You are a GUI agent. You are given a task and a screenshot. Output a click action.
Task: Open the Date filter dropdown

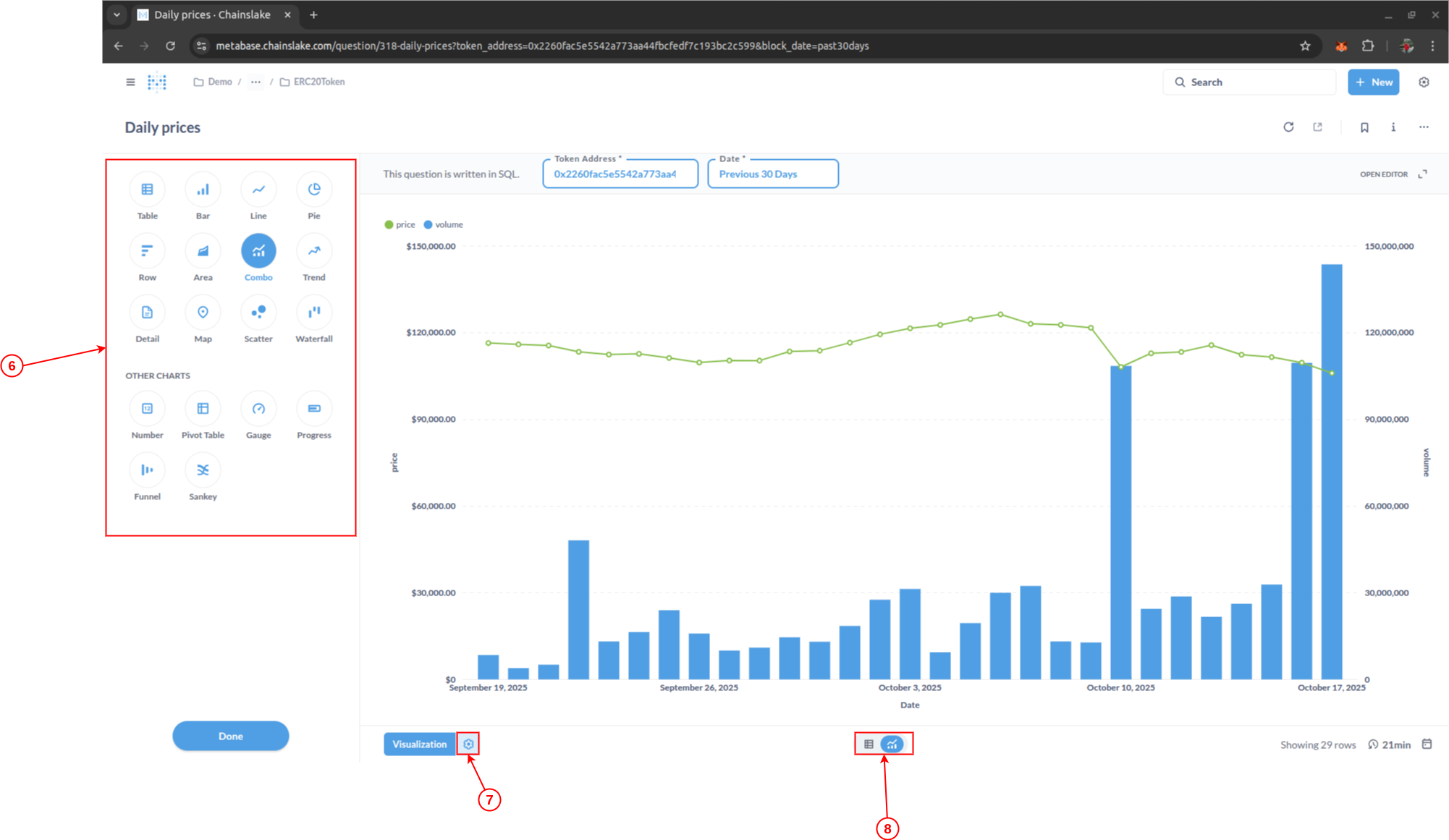pos(772,174)
